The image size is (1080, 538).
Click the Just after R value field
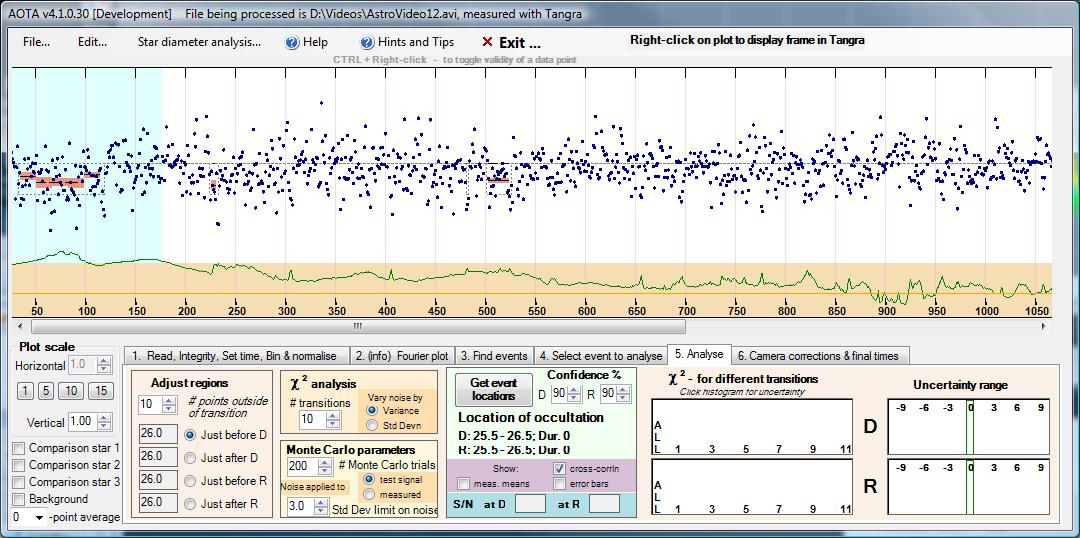[x=158, y=503]
